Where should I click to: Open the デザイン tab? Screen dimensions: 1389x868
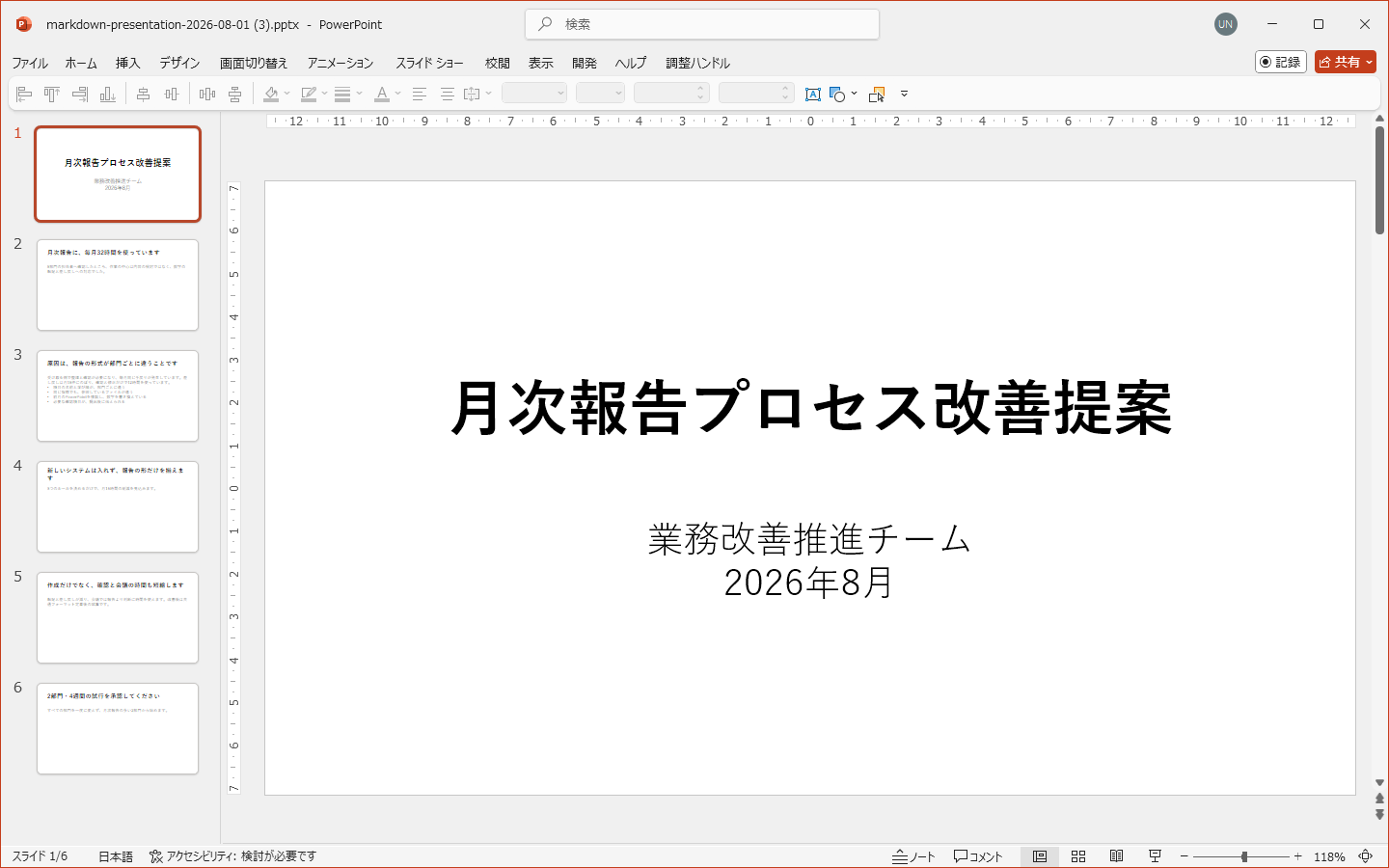coord(179,63)
